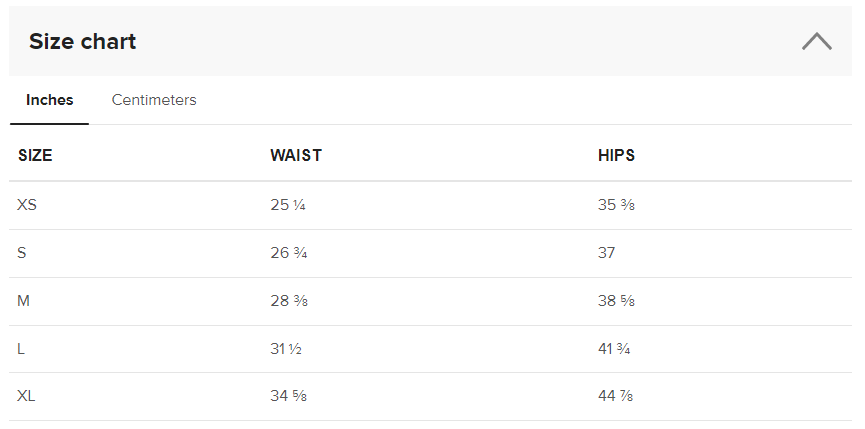865x429 pixels.
Task: Collapse the Size chart chevron
Action: tap(816, 42)
